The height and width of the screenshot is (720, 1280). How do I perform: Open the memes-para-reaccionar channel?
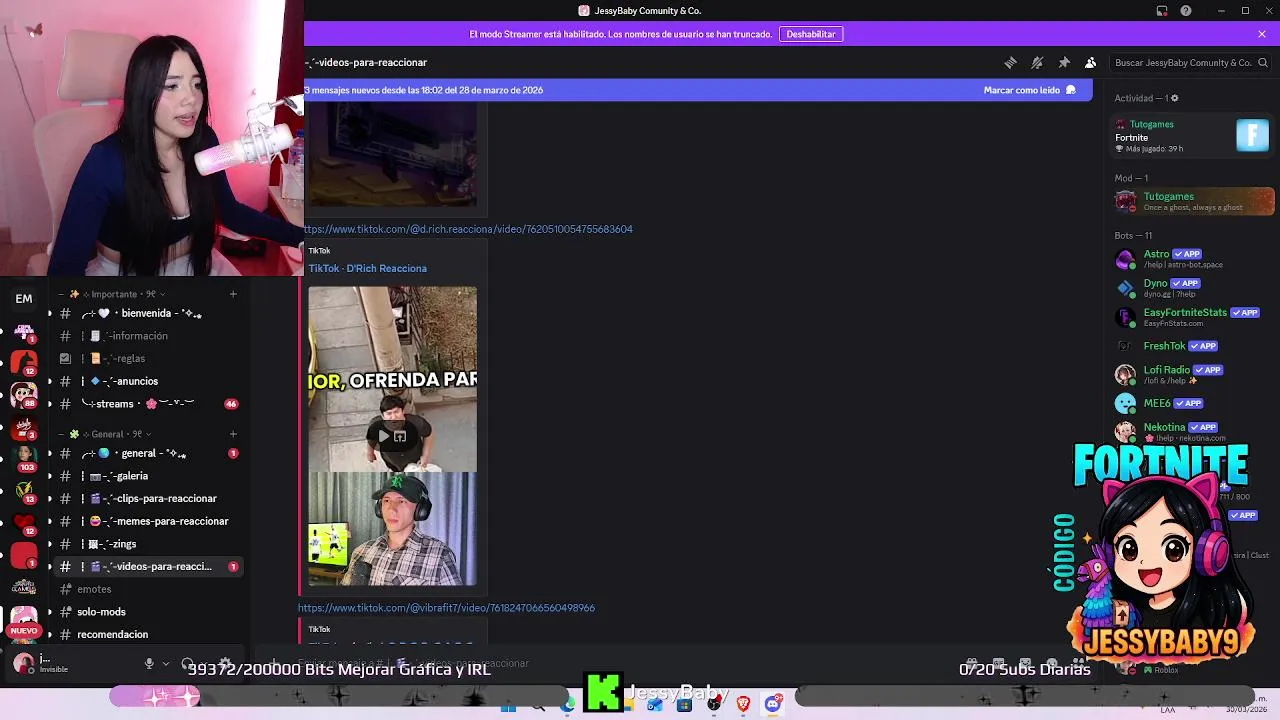pos(148,521)
